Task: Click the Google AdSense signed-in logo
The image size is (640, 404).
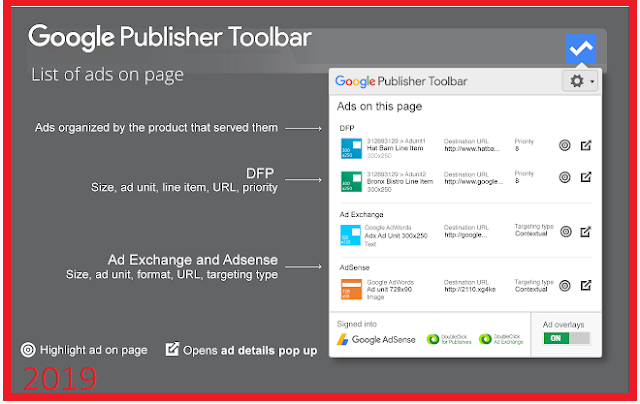Action: pyautogui.click(x=376, y=340)
